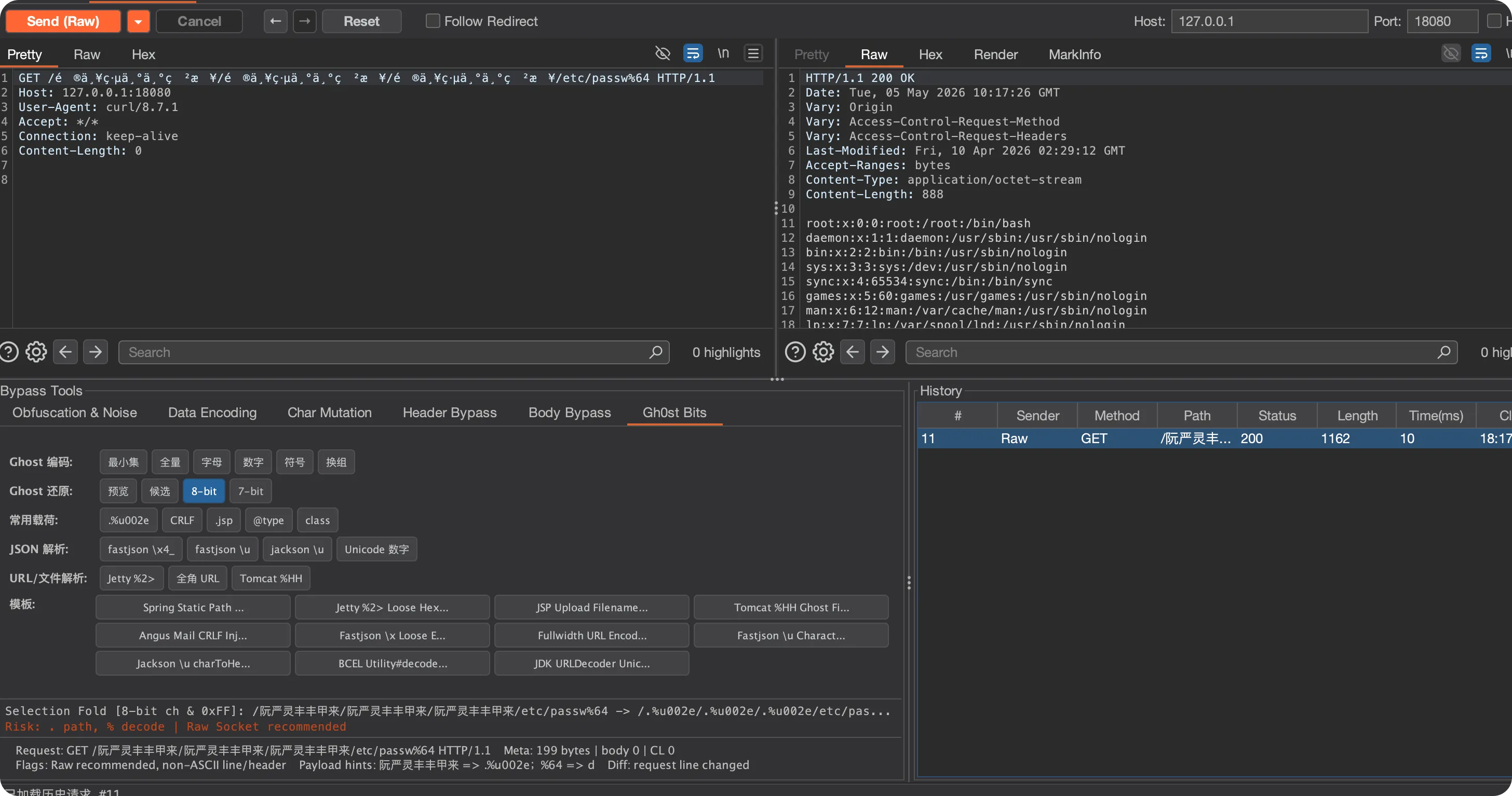Click the Jetty %2> button
This screenshot has width=1512, height=796.
[131, 579]
